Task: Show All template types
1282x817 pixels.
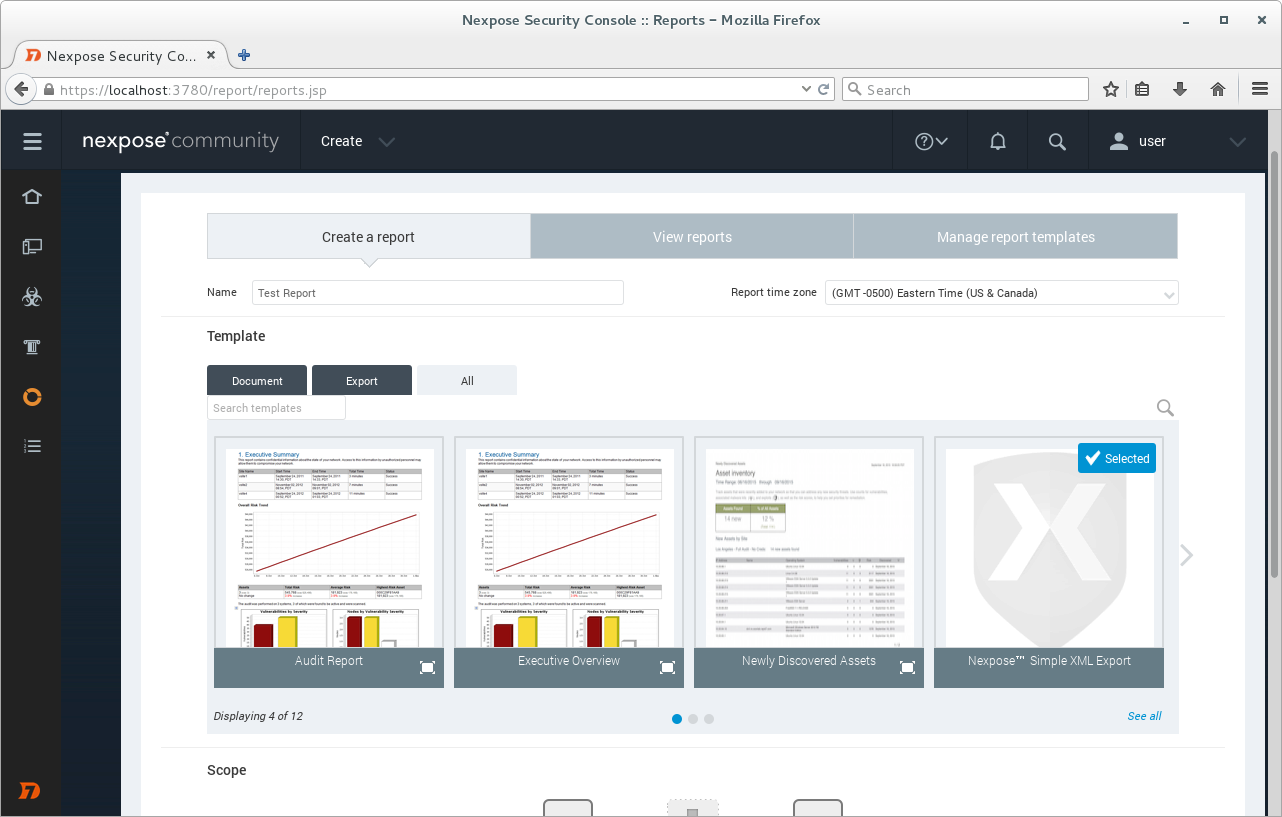Action: [467, 381]
